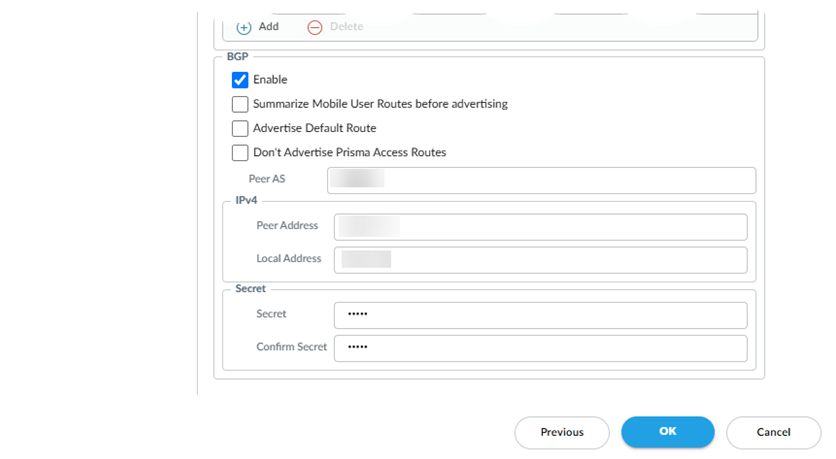This screenshot has width=836, height=459.
Task: Enable Summarize Mobile User Routes before advertising
Action: coord(240,104)
